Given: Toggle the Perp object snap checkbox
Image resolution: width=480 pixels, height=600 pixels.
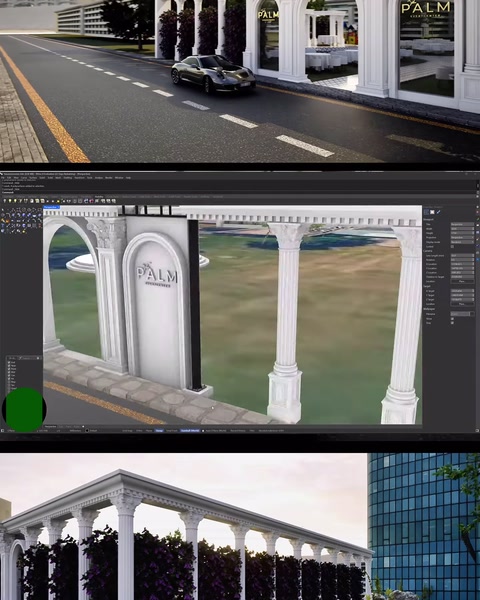Looking at the screenshot, I should [9, 382].
